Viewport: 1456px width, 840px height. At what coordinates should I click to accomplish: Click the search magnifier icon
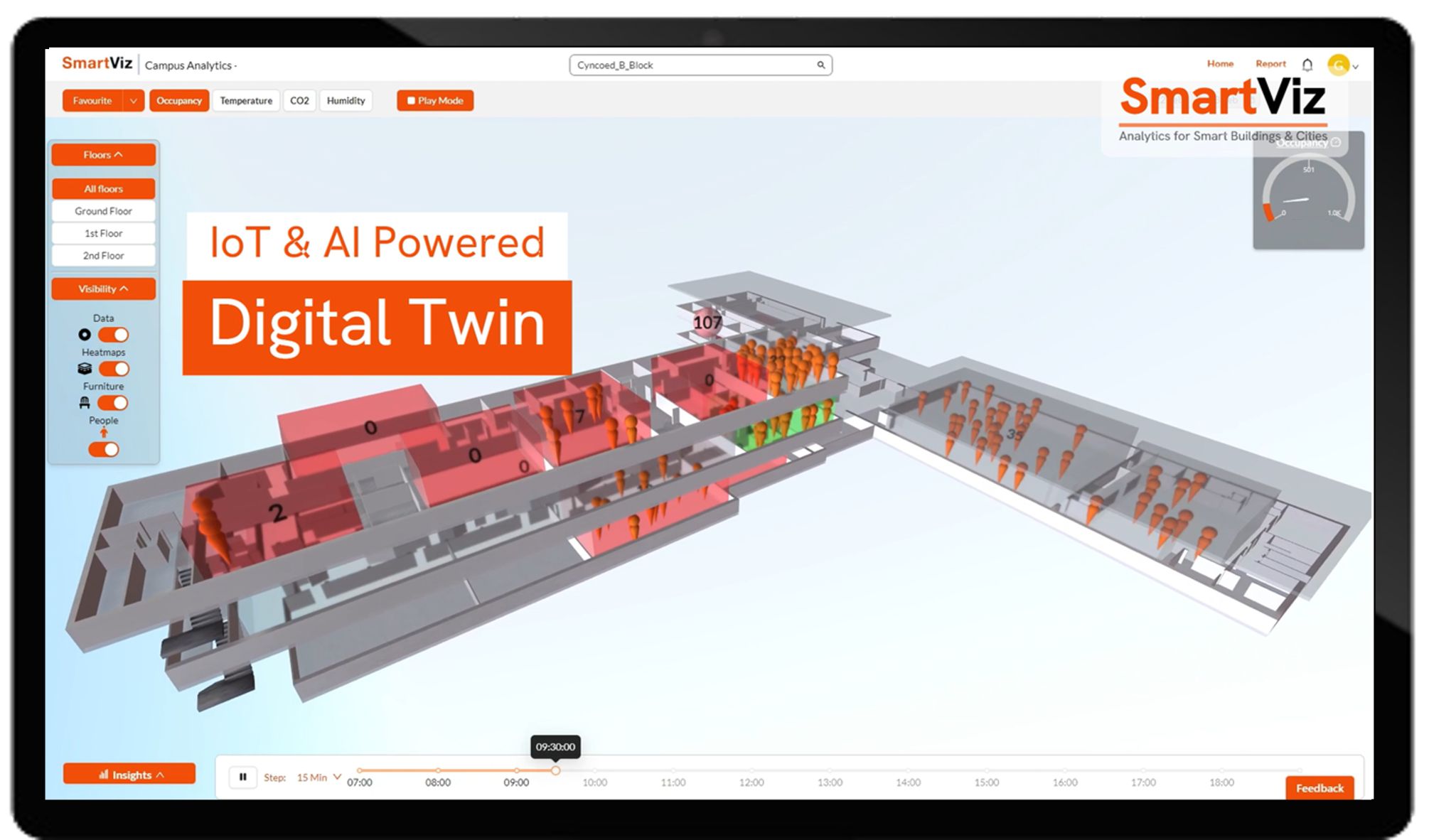821,65
